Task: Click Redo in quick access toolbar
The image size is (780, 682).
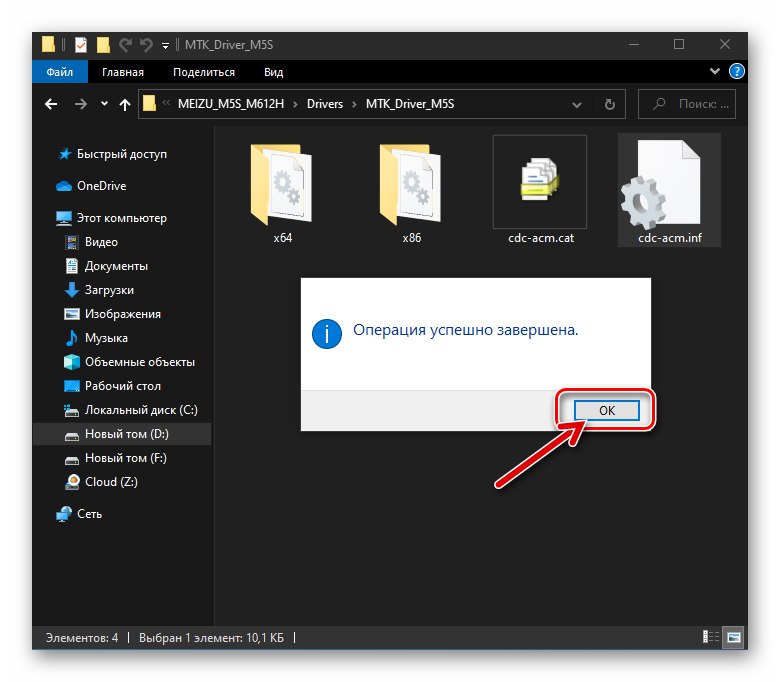Action: tap(125, 45)
